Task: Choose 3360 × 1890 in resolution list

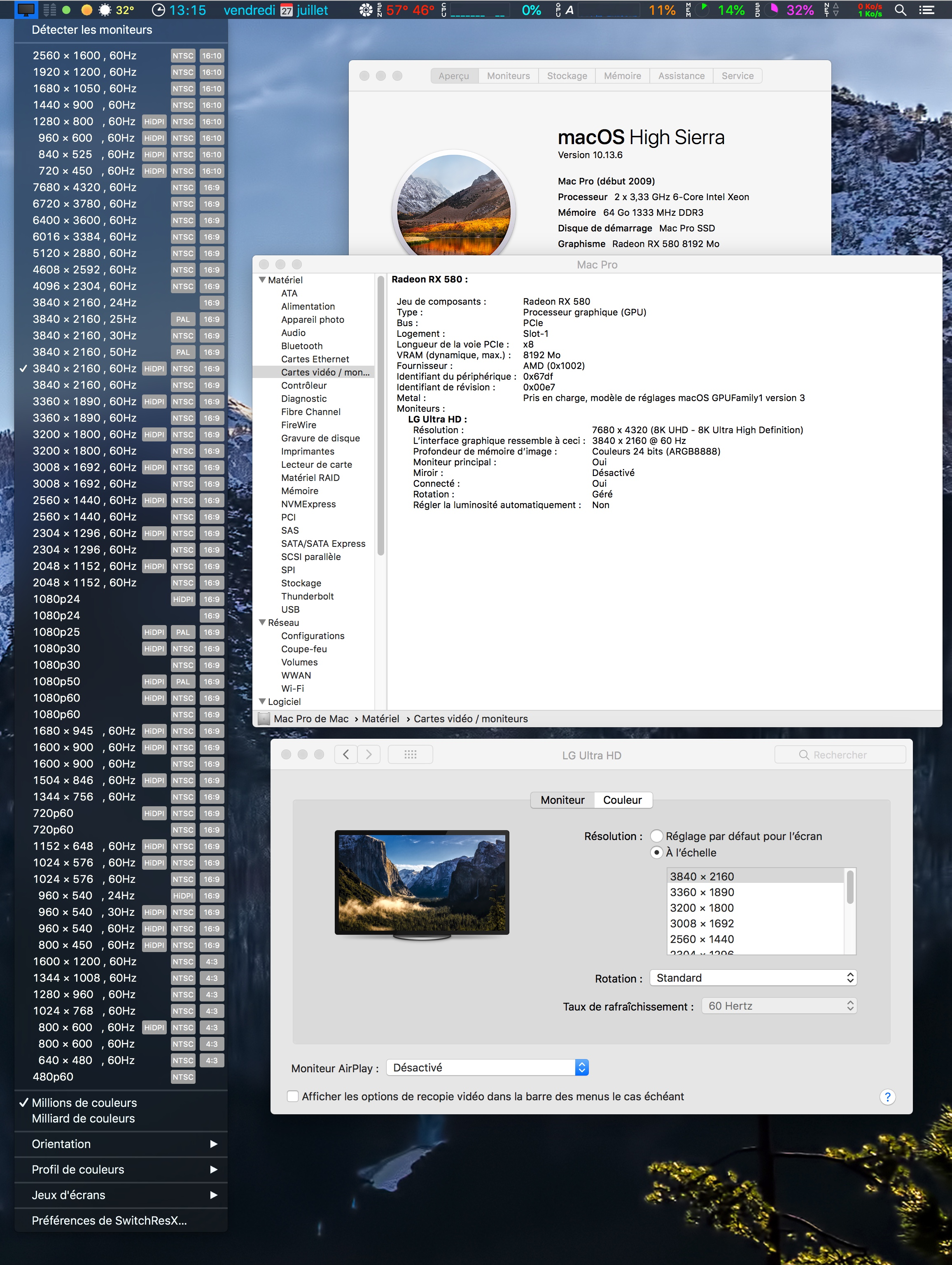Action: (702, 892)
